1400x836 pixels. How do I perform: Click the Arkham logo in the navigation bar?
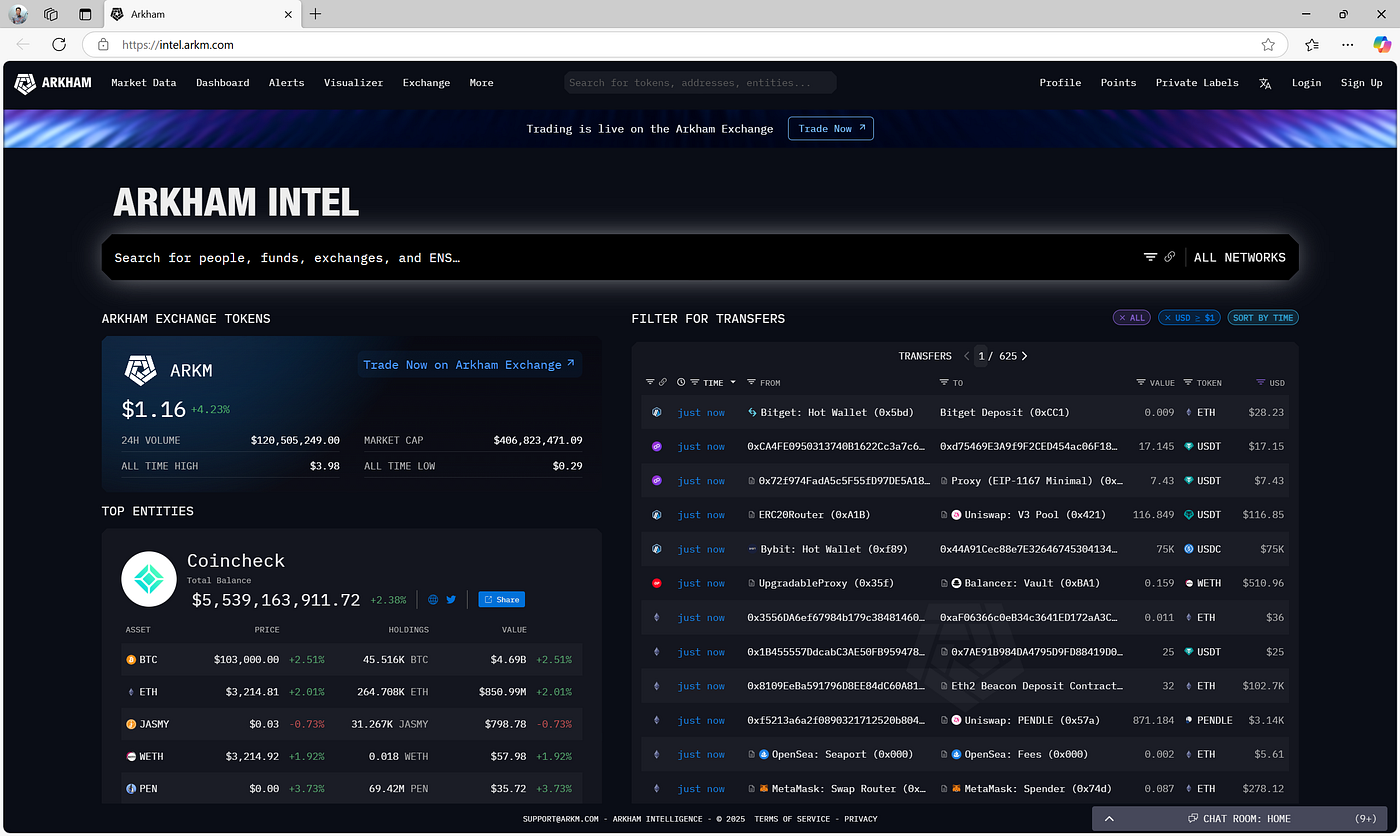[x=53, y=83]
